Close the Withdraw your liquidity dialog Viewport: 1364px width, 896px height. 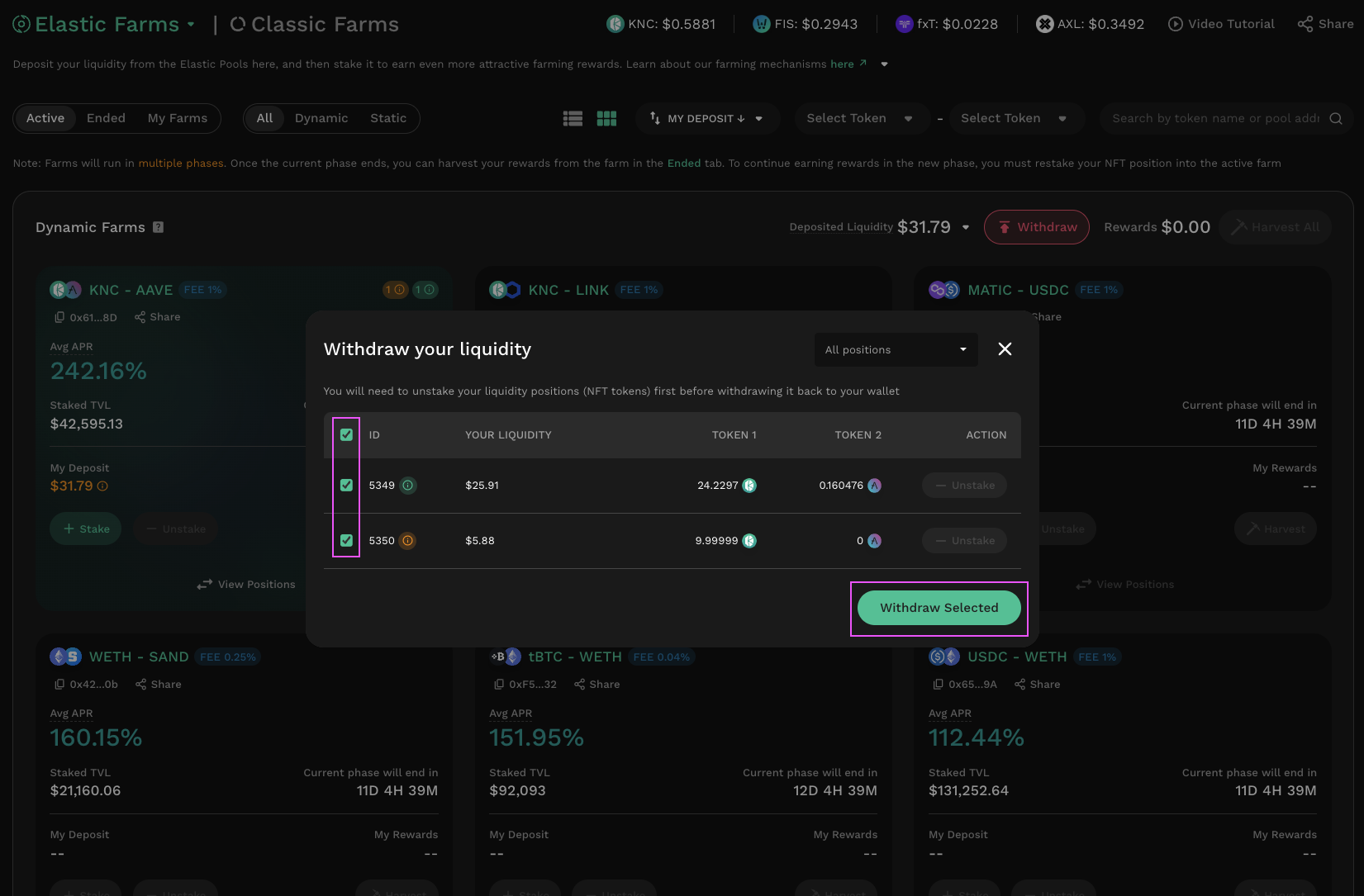pyautogui.click(x=1005, y=349)
